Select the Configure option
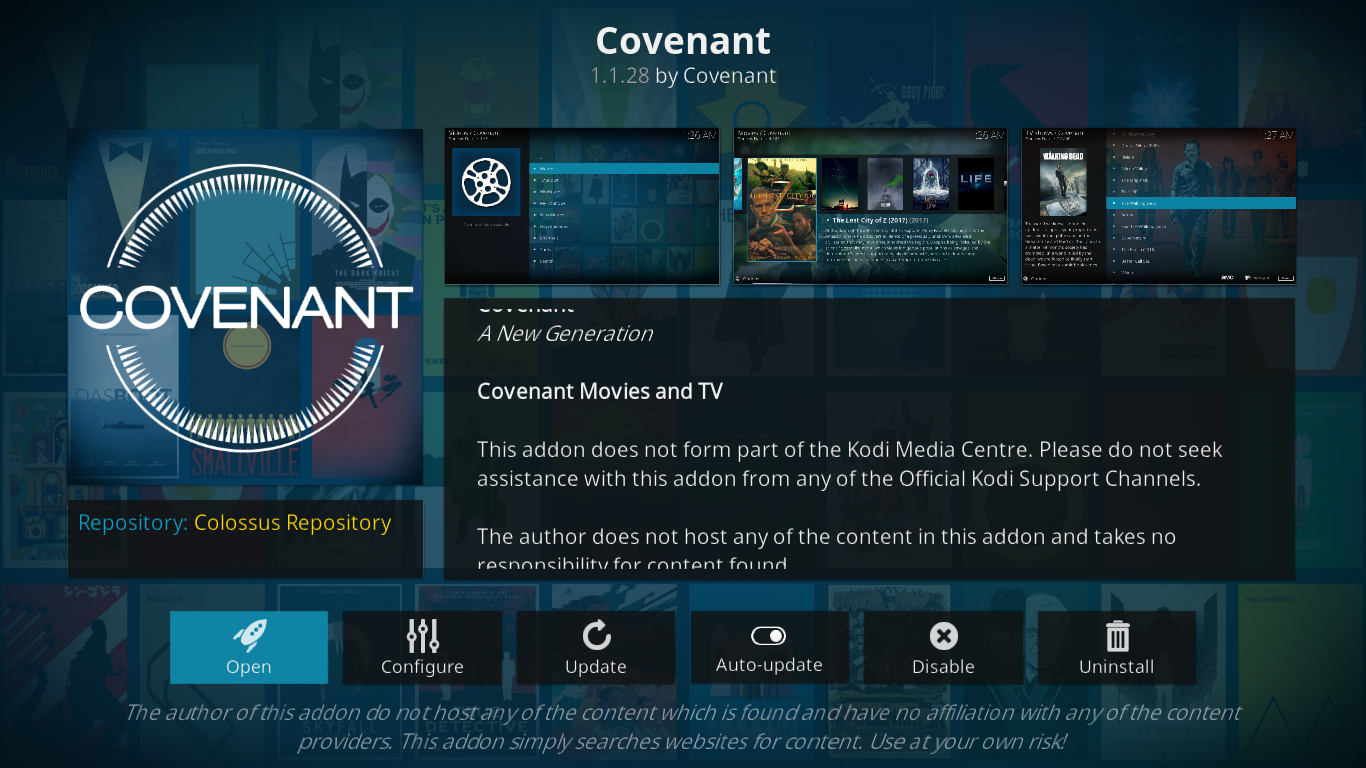 [422, 647]
